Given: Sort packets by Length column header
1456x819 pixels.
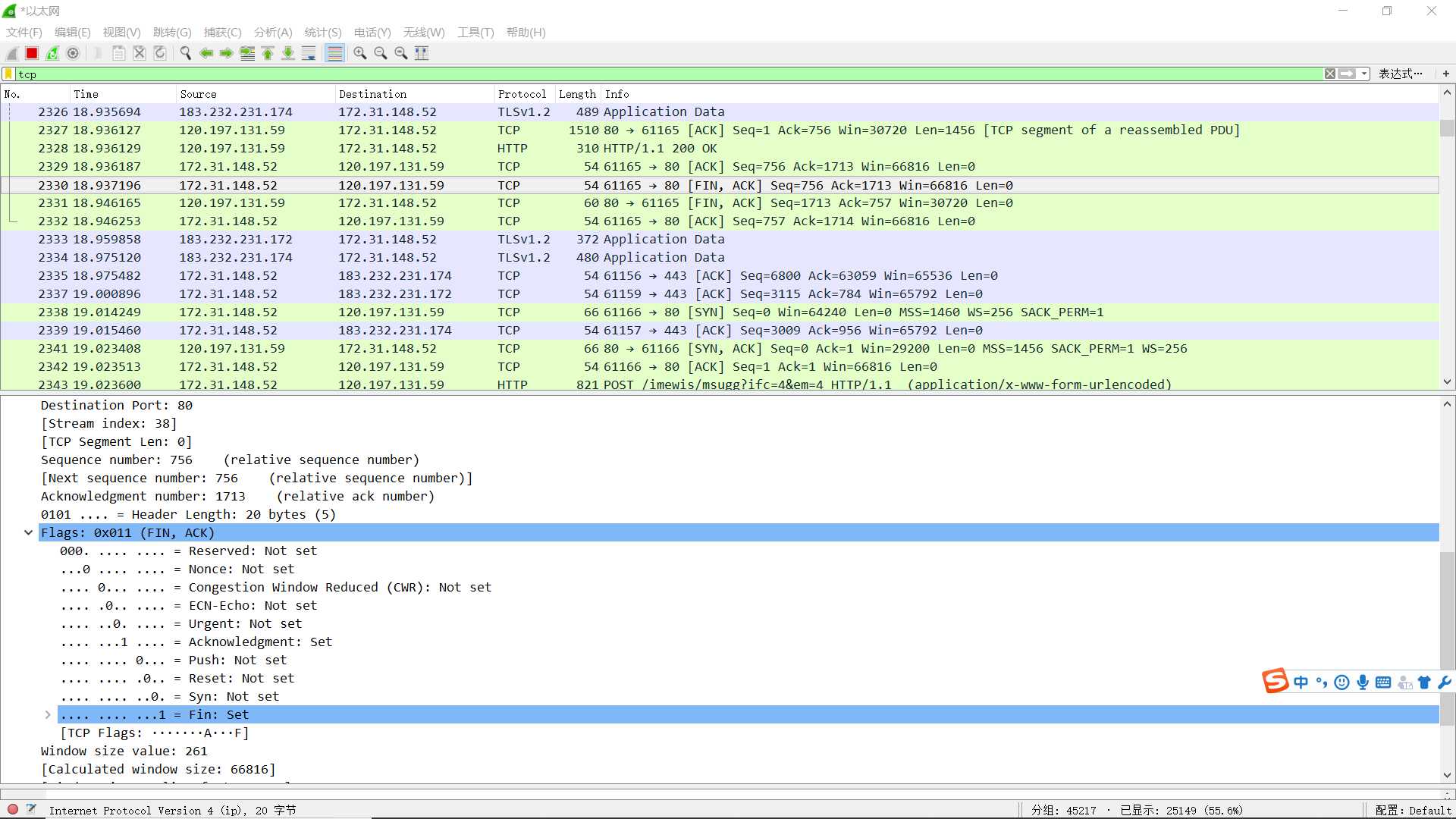Looking at the screenshot, I should pyautogui.click(x=578, y=94).
